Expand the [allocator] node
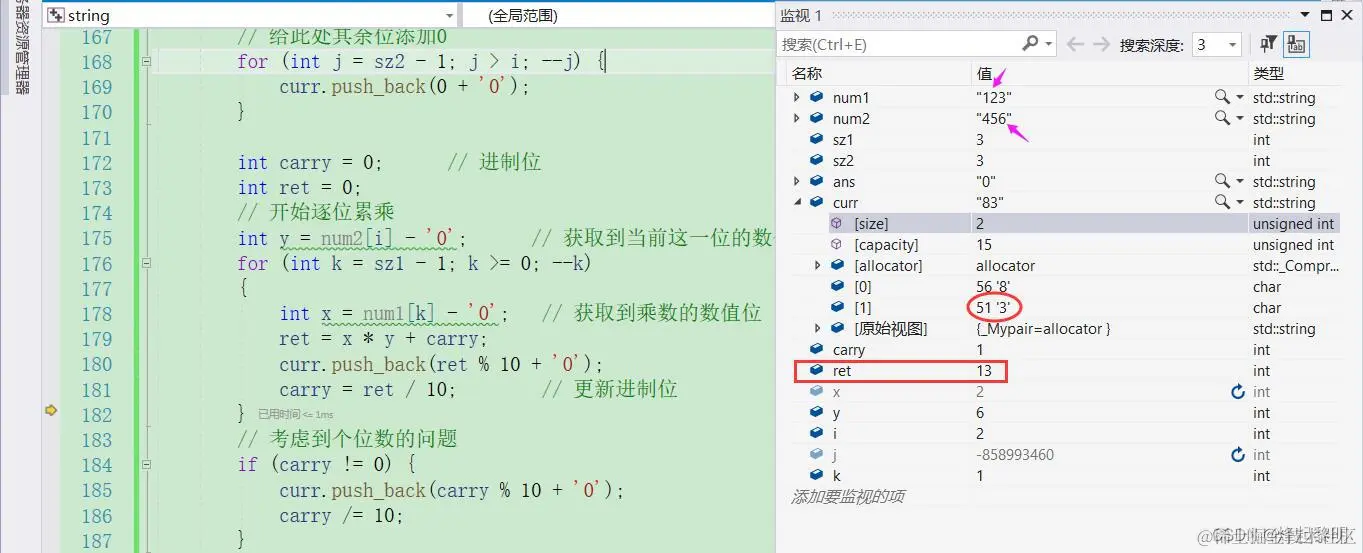This screenshot has height=553, width=1363. coord(817,266)
